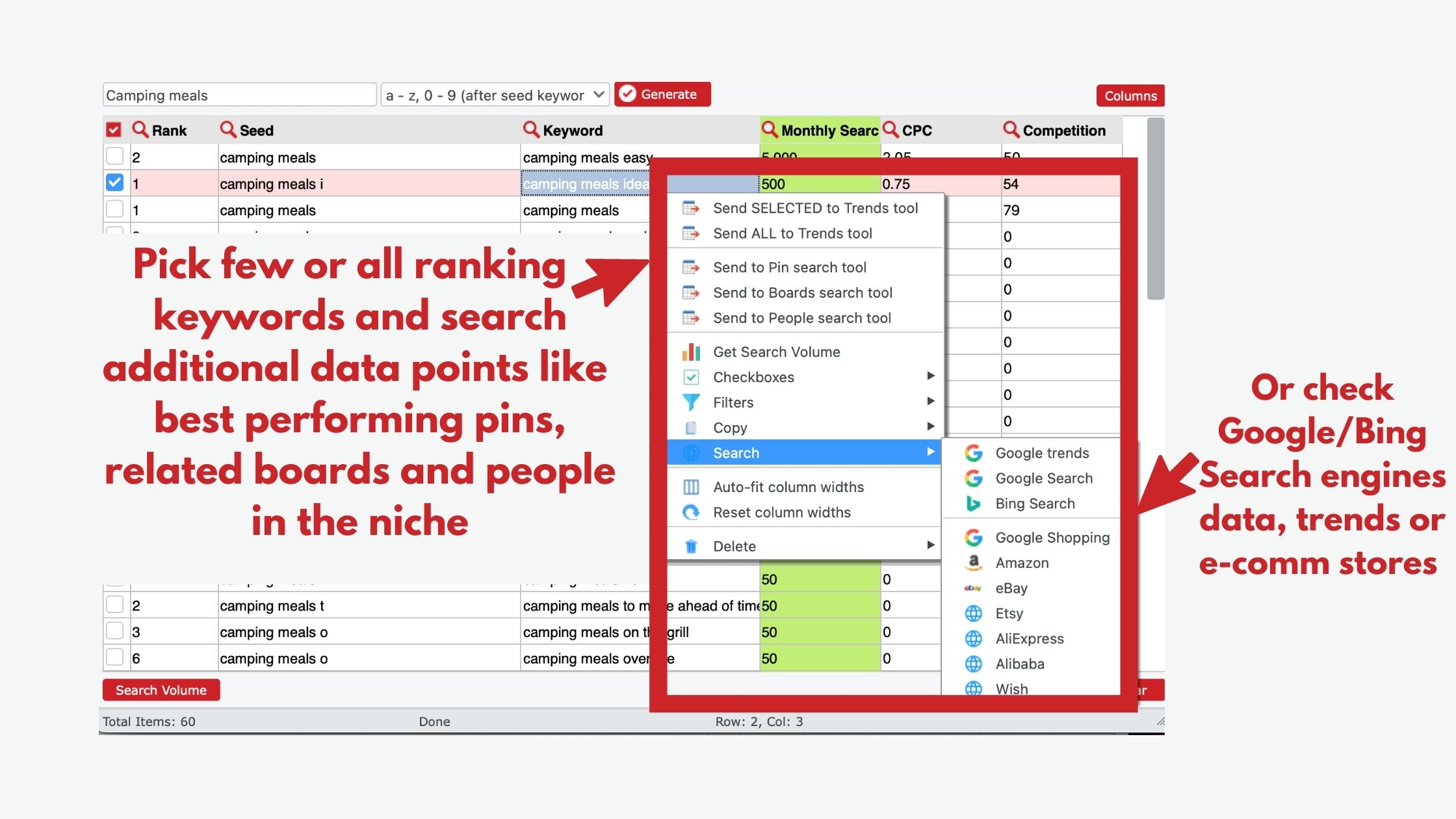This screenshot has width=1456, height=819.
Task: Choose Auto-fit column widths
Action: point(805,487)
